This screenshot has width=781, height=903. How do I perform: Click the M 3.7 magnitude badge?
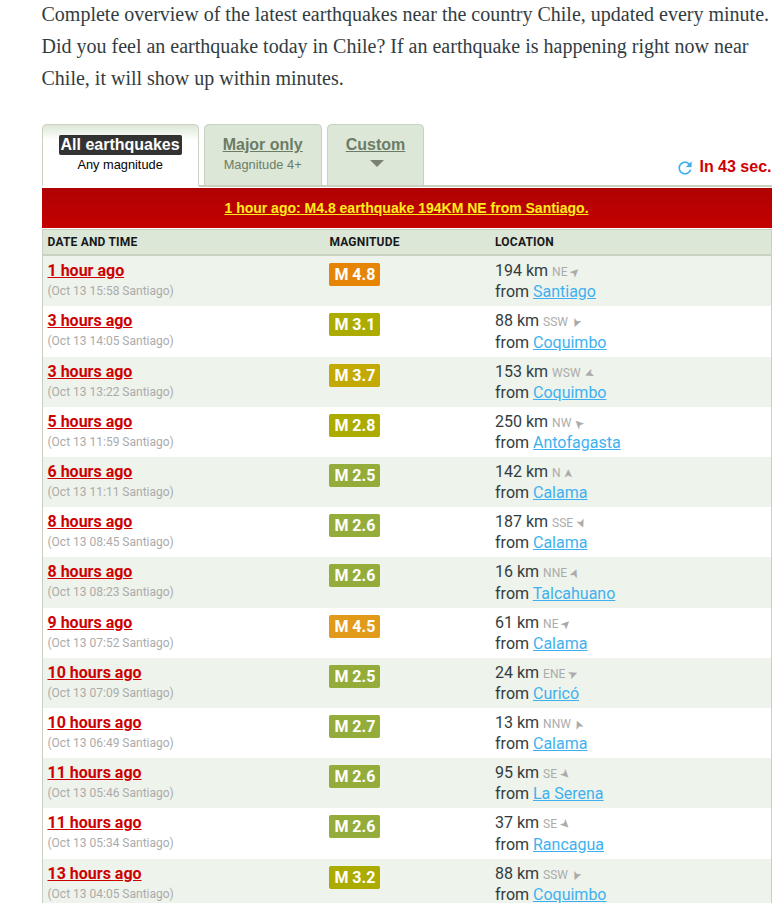pos(355,375)
